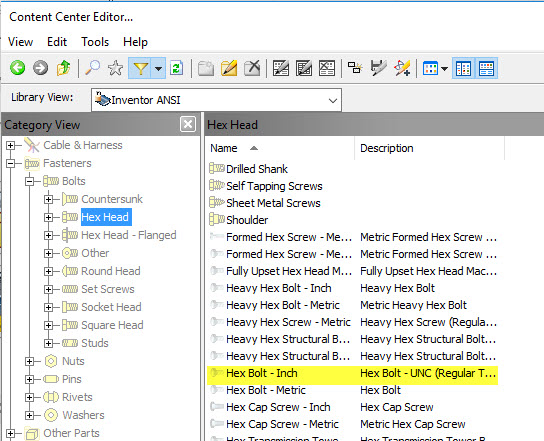The width and height of the screenshot is (544, 441).
Task: Go up one level with the Up icon
Action: (x=63, y=68)
